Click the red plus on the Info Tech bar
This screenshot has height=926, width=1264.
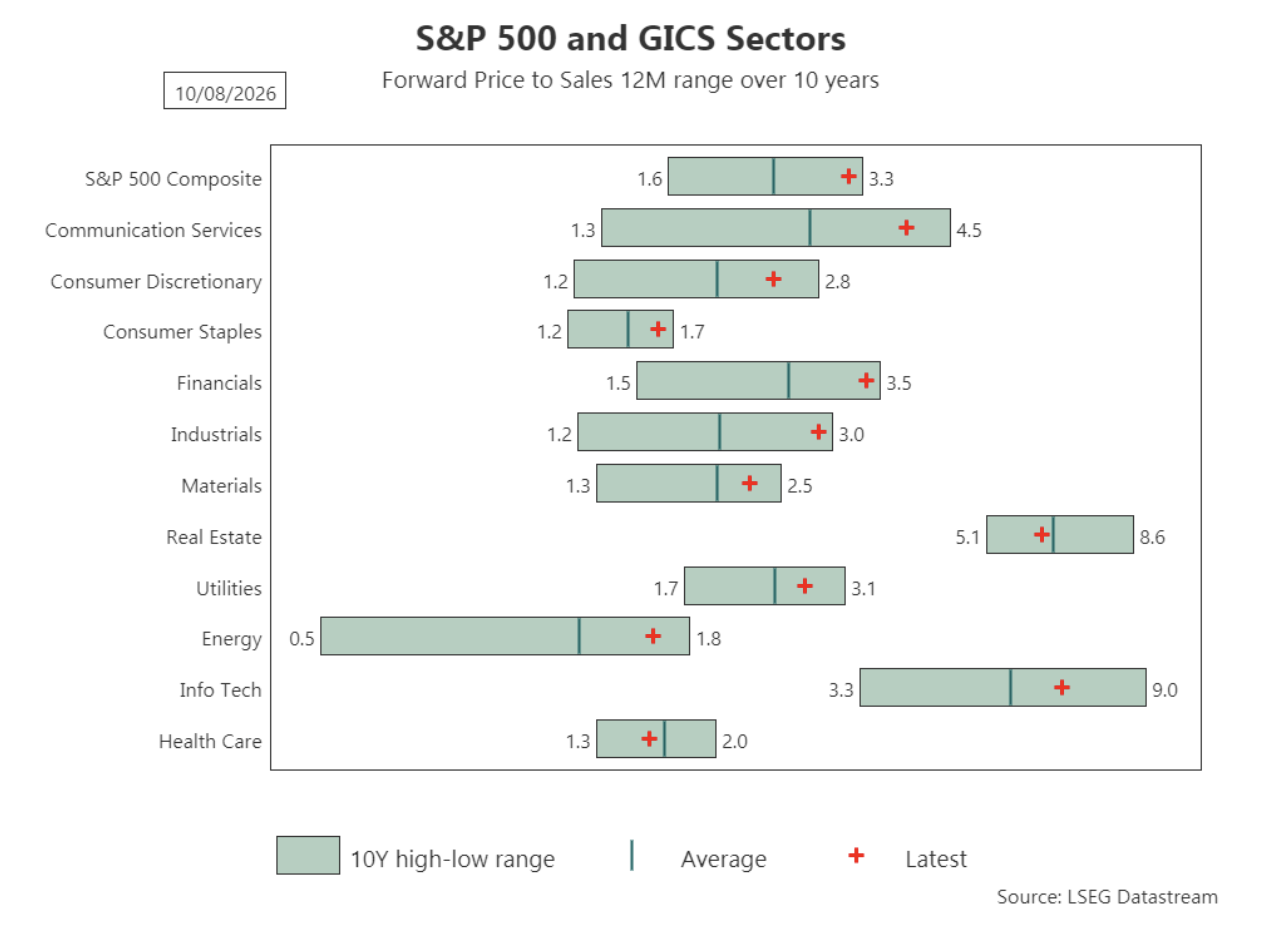[x=1062, y=687]
